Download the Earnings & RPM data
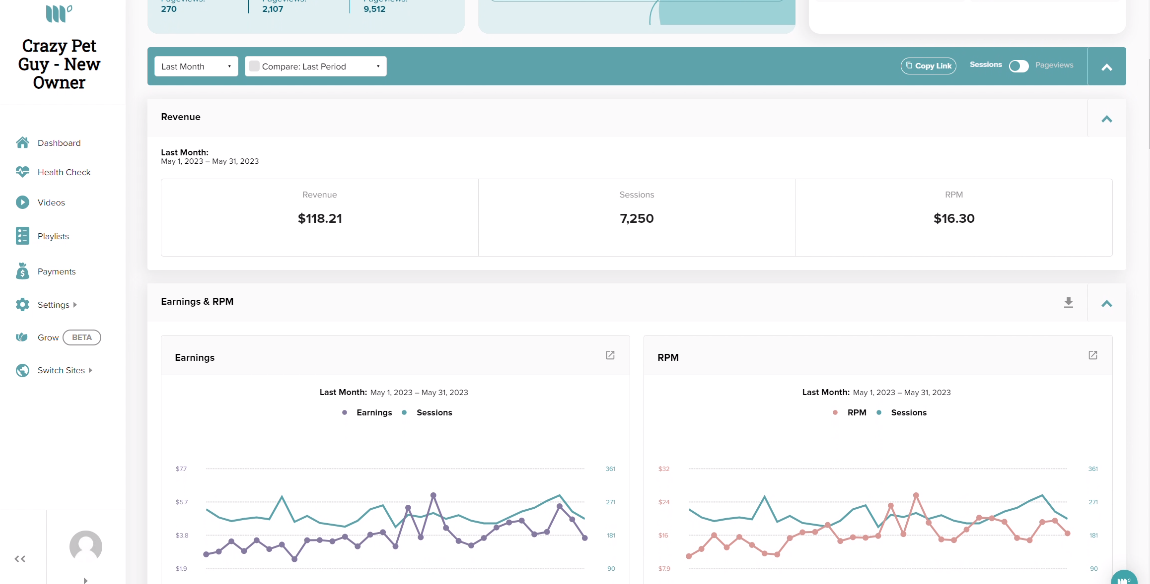Screen dimensions: 1150x584 tap(1069, 302)
